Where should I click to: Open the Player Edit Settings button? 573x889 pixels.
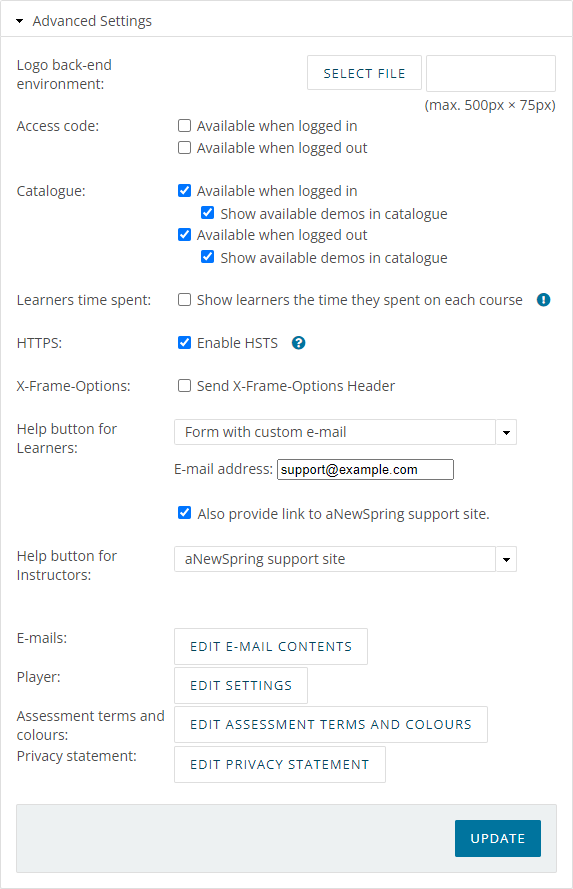pos(241,685)
